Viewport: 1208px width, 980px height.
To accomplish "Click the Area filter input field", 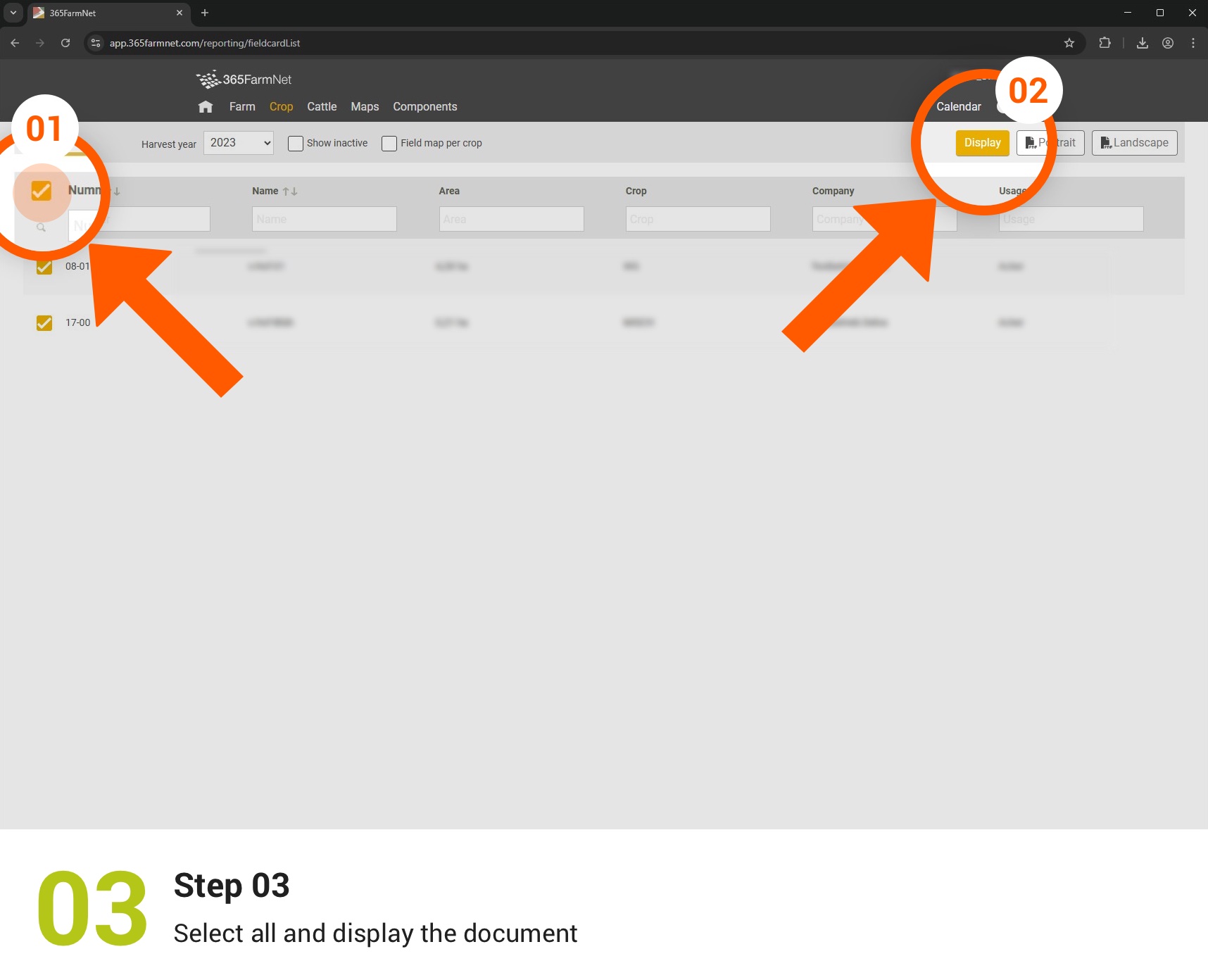I will pyautogui.click(x=511, y=219).
